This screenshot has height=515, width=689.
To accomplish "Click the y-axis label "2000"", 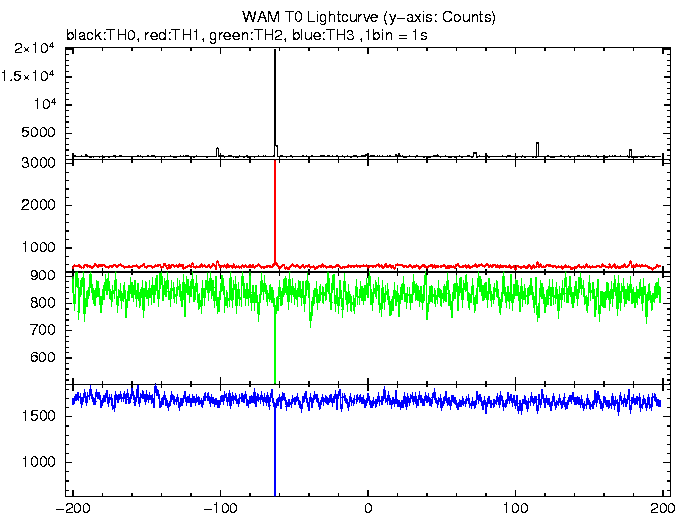I will (38, 205).
